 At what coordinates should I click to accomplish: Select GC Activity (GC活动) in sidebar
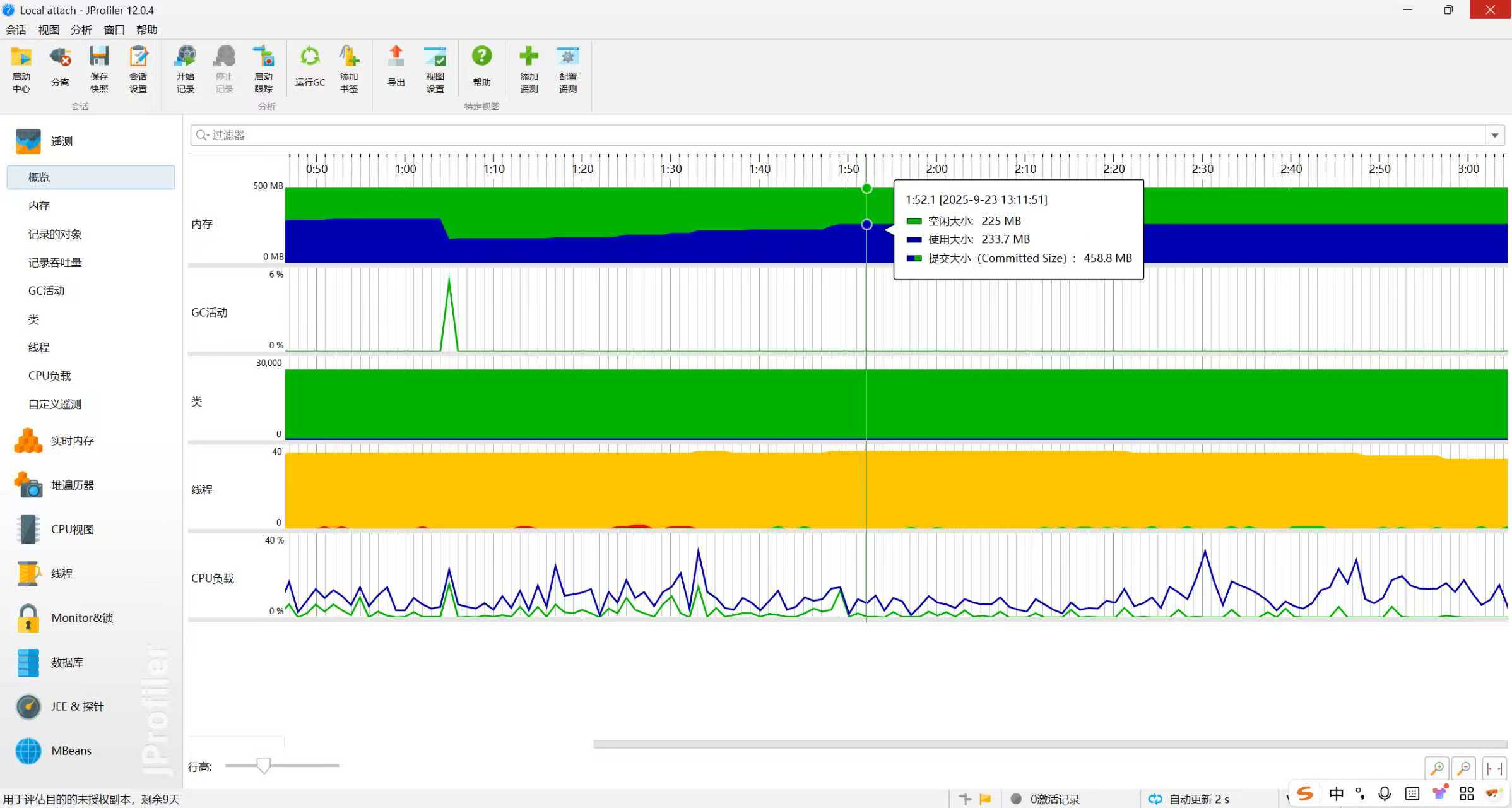tap(46, 290)
